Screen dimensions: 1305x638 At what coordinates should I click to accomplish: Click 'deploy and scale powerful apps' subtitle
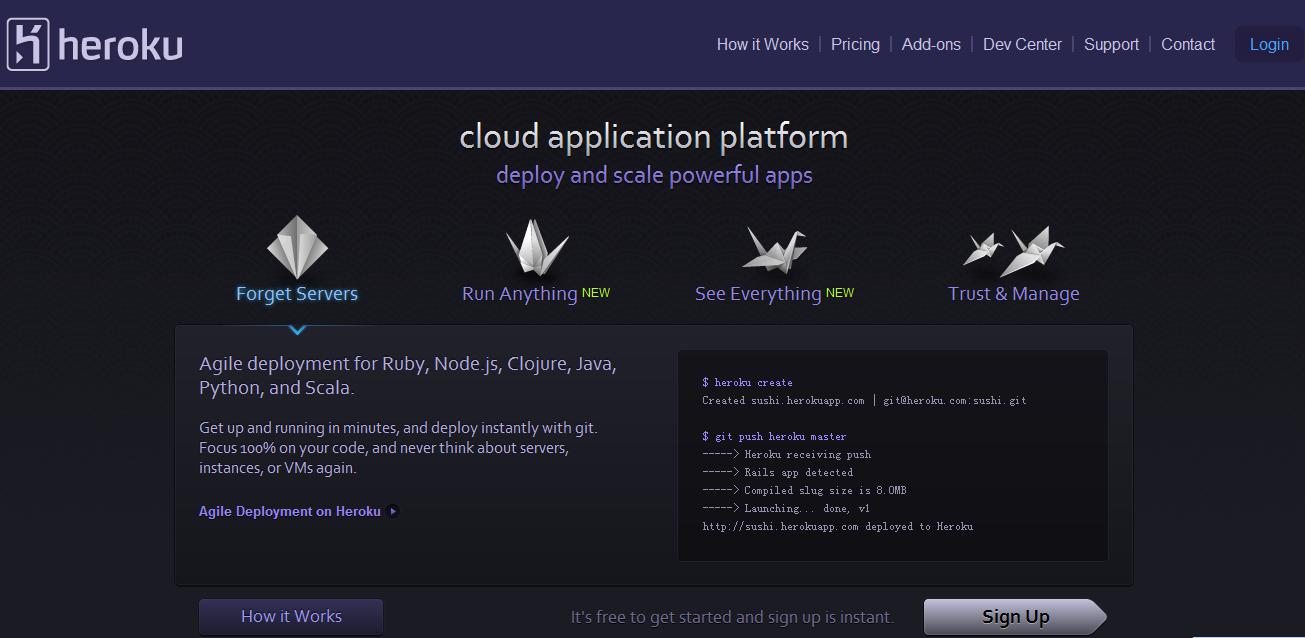[654, 175]
